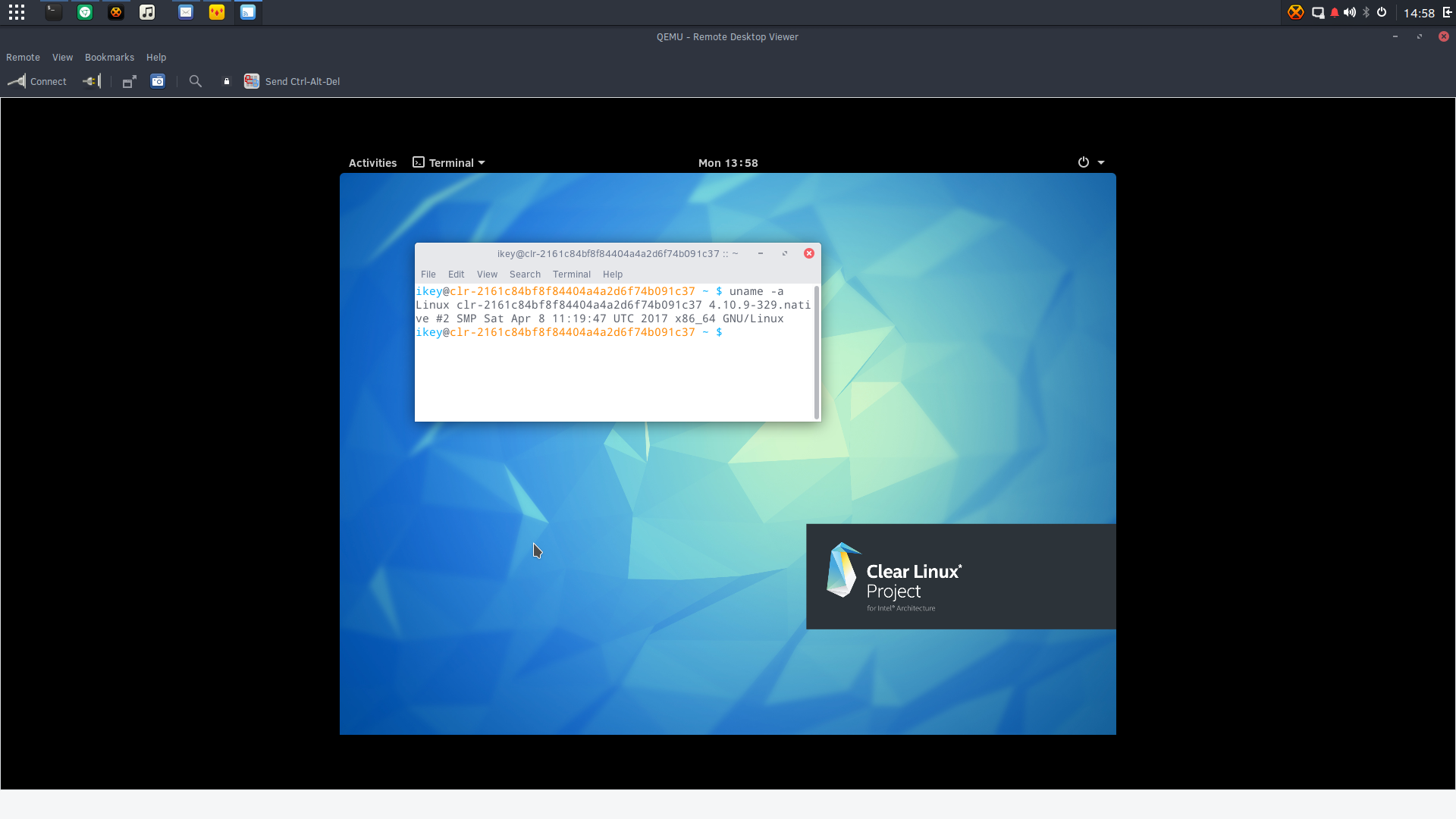Open the volume control in tray

pyautogui.click(x=1350, y=12)
